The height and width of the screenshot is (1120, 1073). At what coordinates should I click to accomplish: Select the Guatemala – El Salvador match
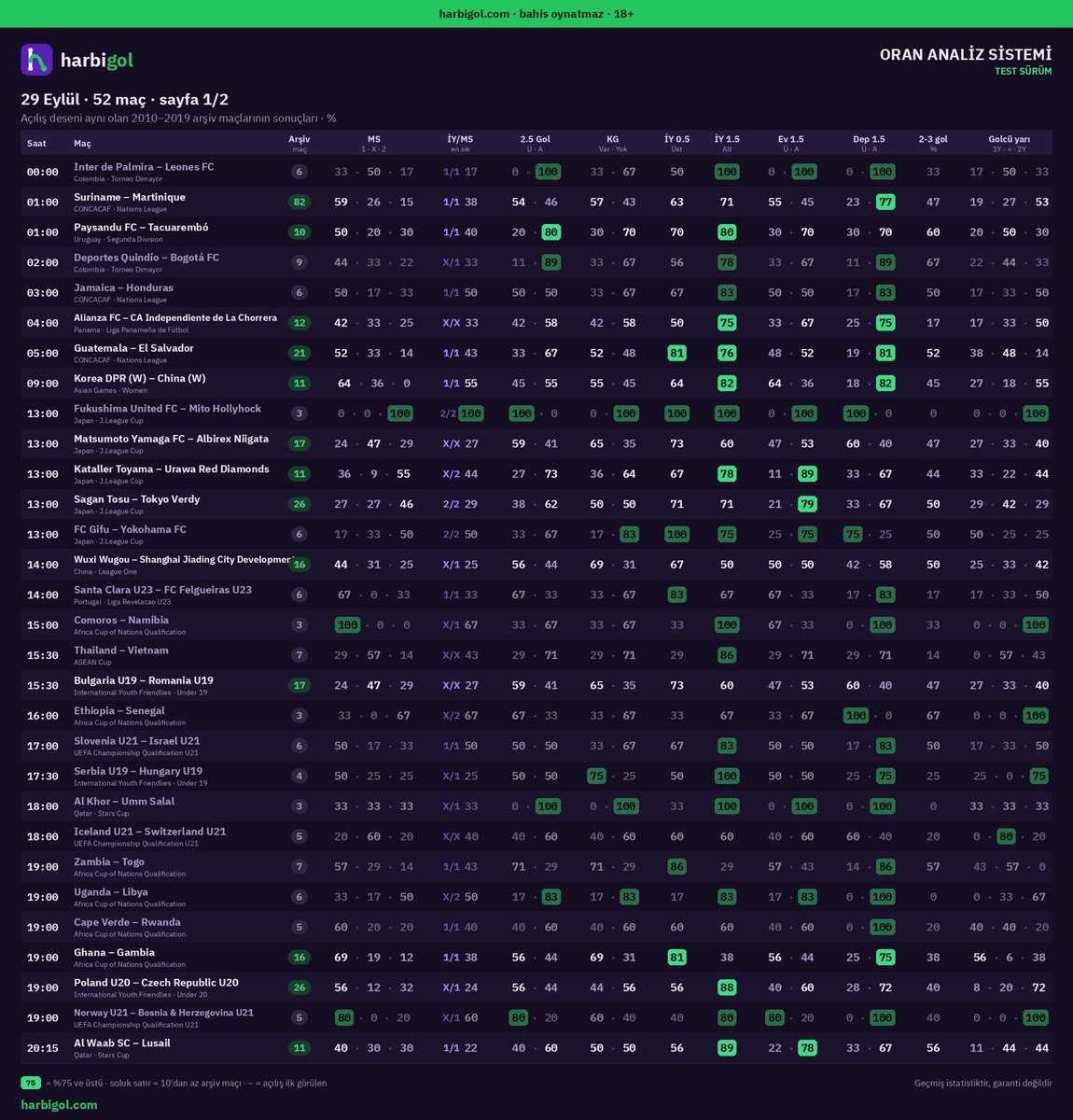133,348
